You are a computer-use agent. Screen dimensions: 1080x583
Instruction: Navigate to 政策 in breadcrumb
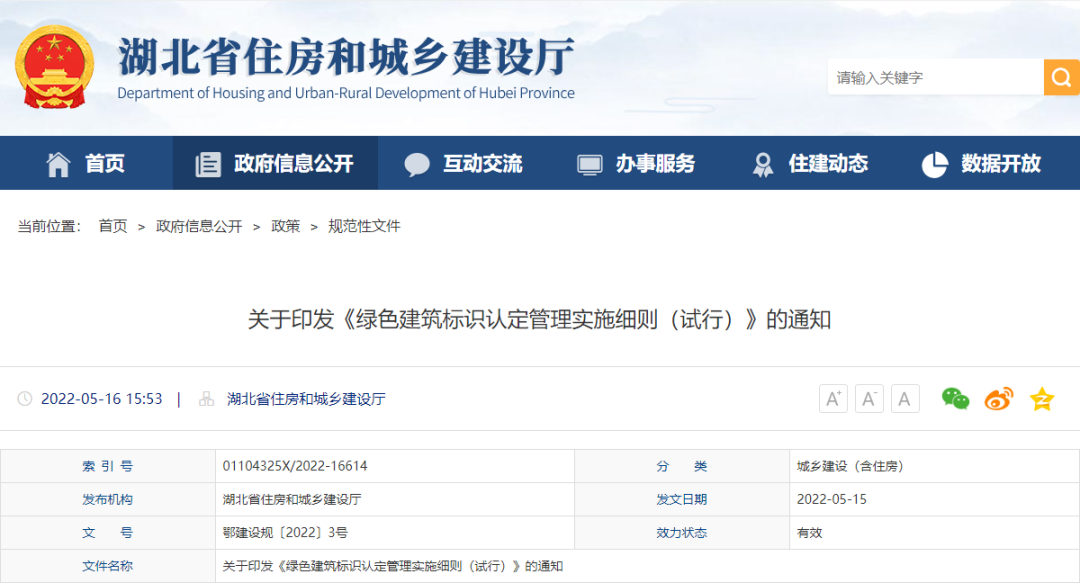(285, 226)
